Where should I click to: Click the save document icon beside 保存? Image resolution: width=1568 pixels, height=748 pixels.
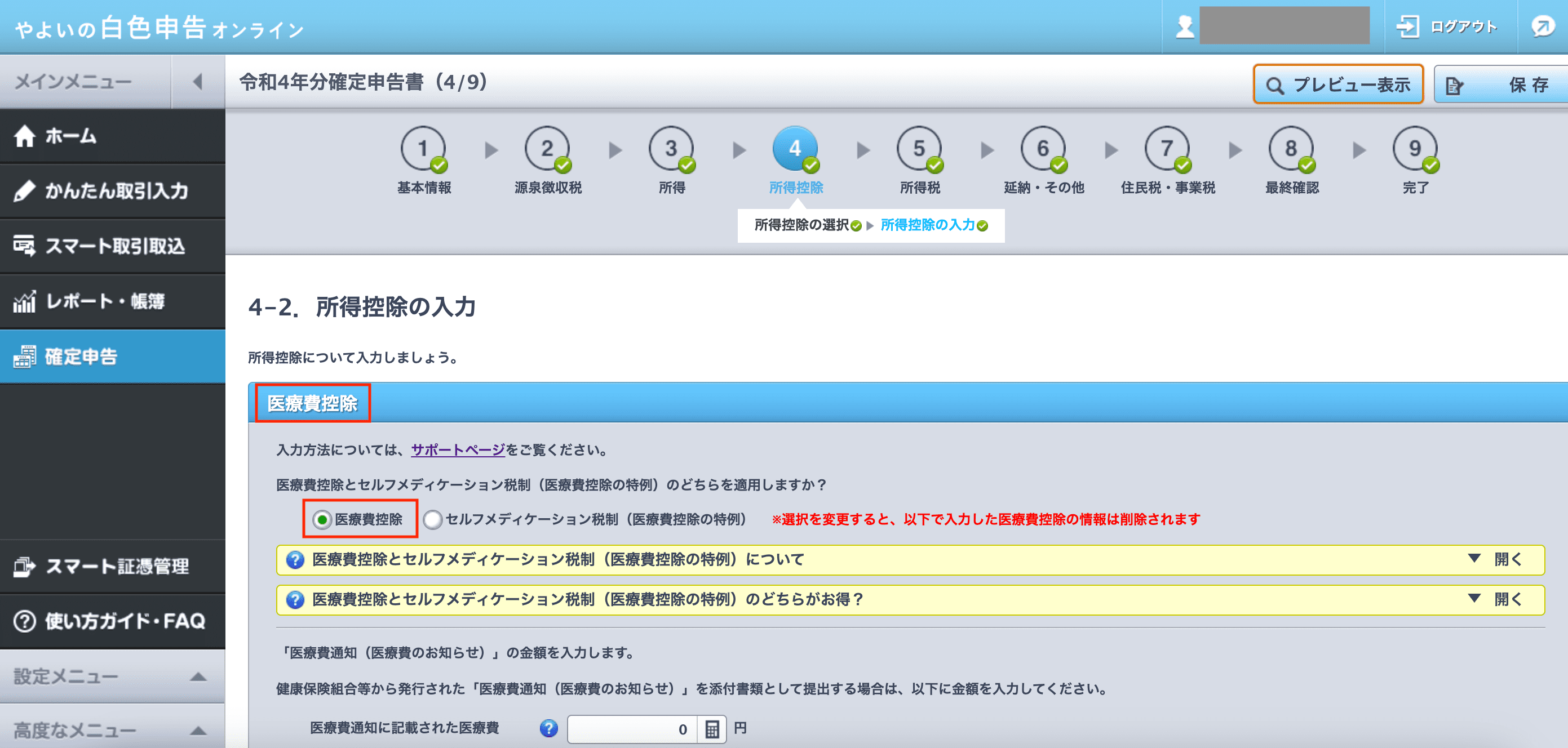pyautogui.click(x=1454, y=86)
